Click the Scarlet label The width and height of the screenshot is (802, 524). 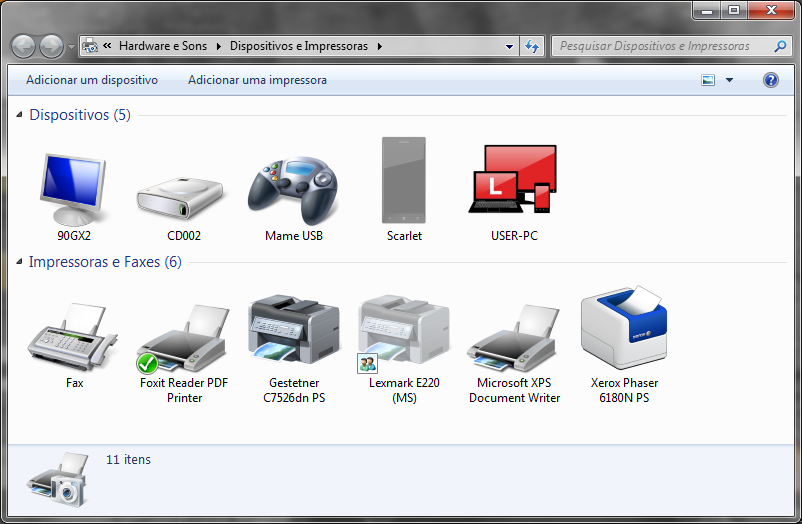(x=404, y=236)
